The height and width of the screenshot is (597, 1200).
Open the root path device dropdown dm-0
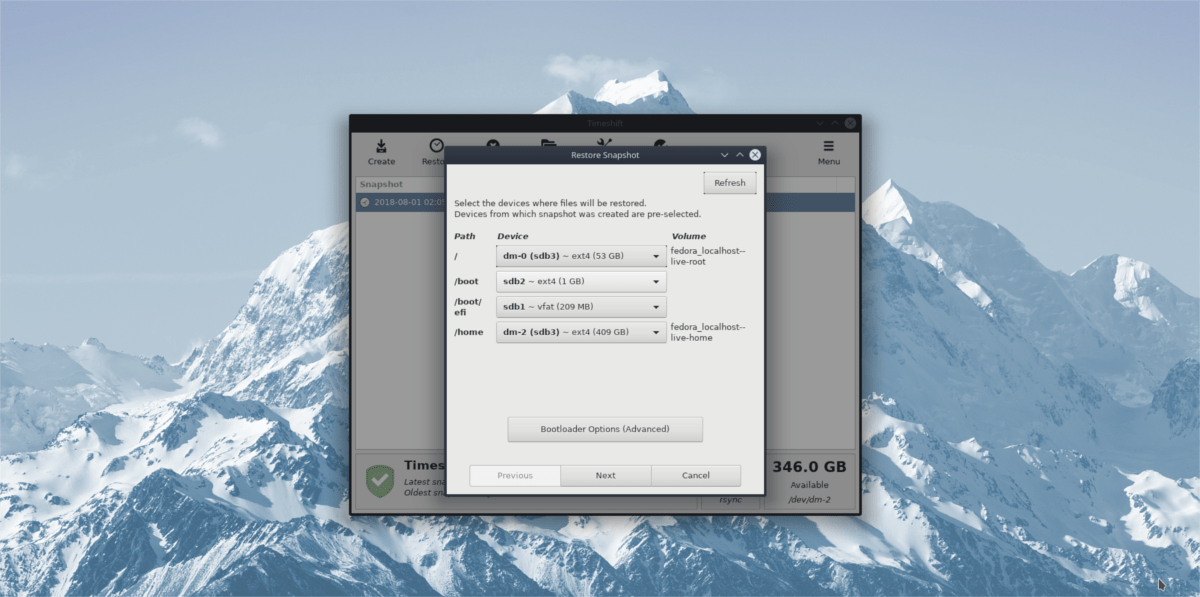(581, 255)
